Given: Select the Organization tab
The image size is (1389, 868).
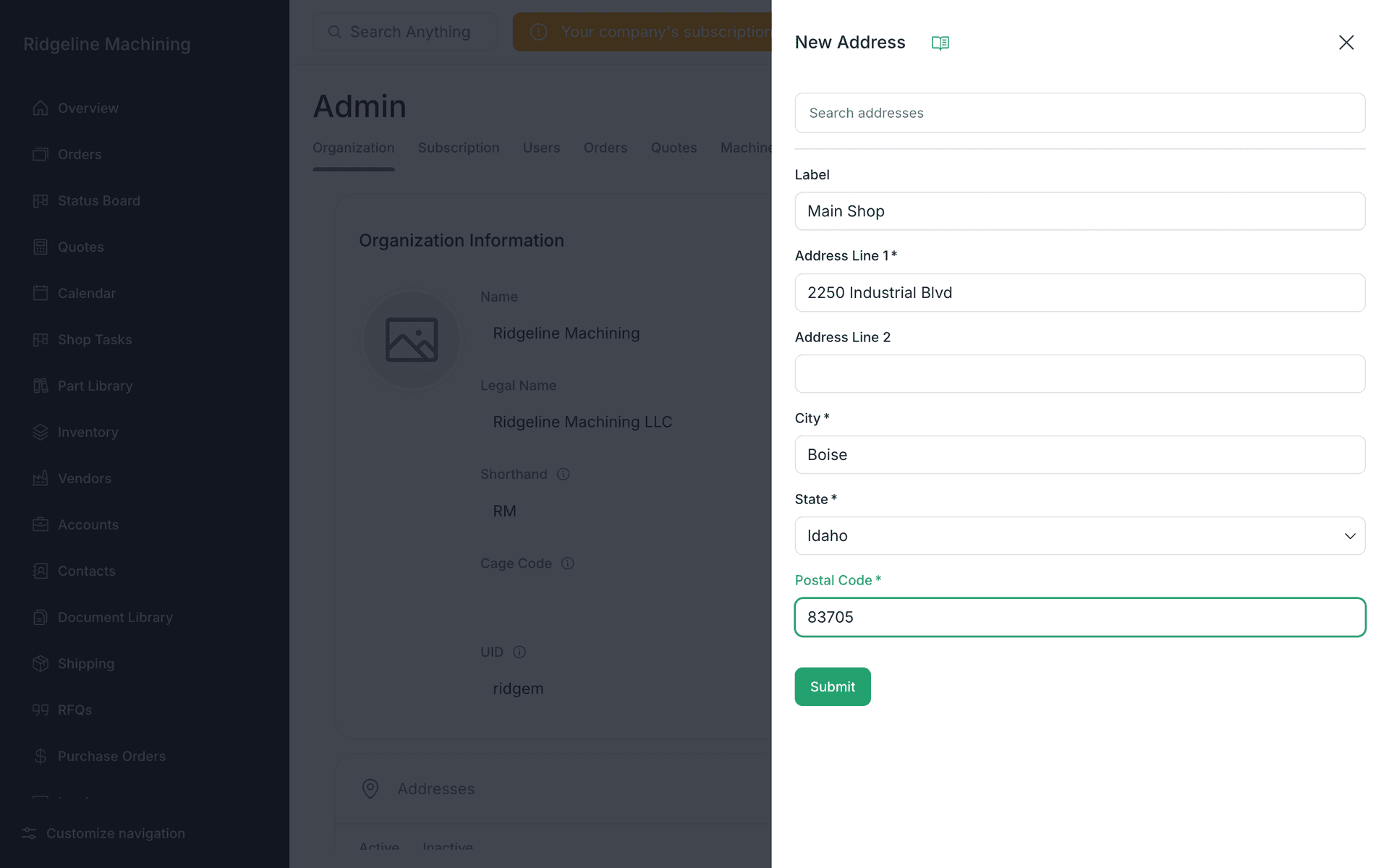Looking at the screenshot, I should point(353,148).
